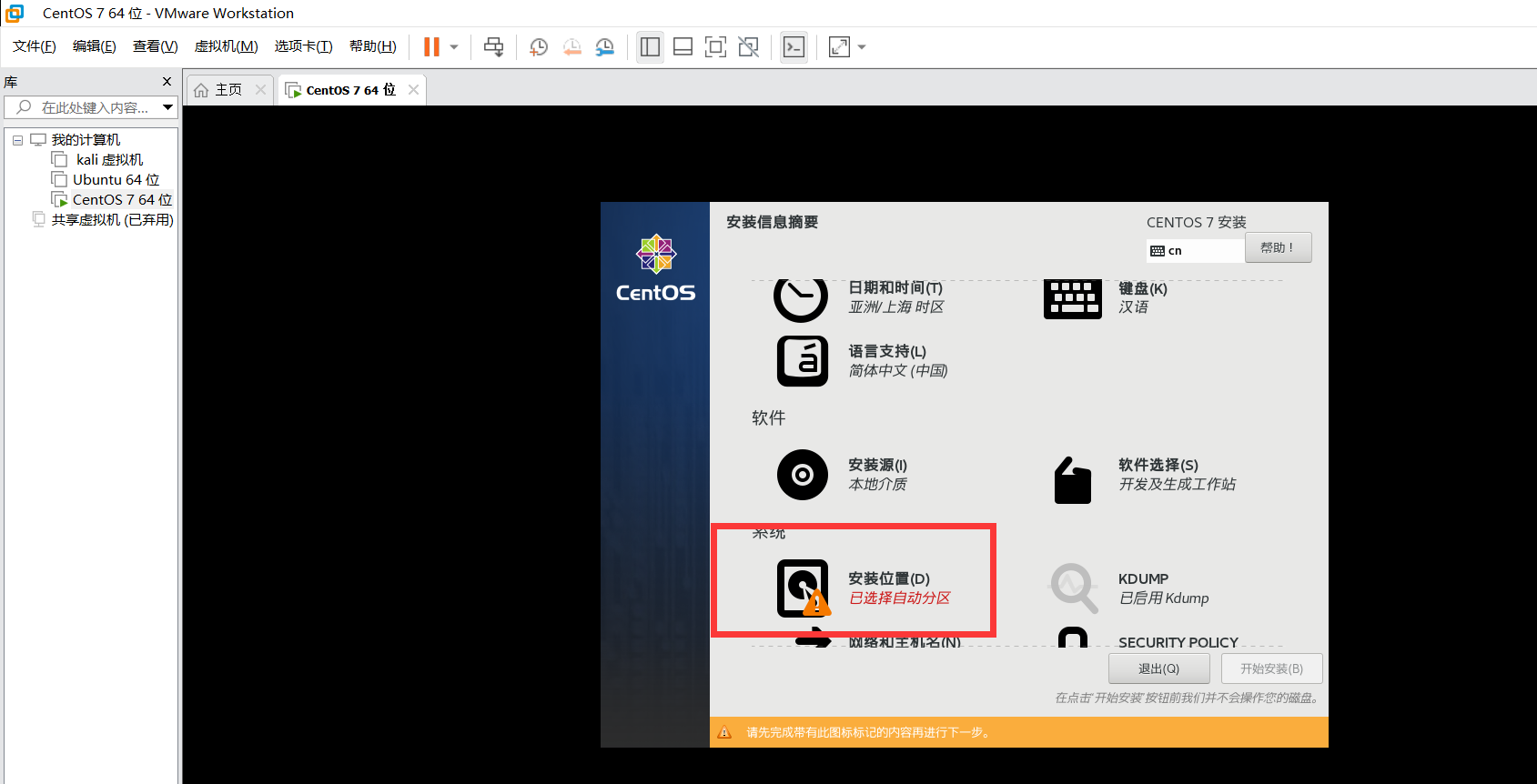The width and height of the screenshot is (1537, 784).
Task: Open 软件选择(S) via the package icon
Action: pyautogui.click(x=1073, y=479)
